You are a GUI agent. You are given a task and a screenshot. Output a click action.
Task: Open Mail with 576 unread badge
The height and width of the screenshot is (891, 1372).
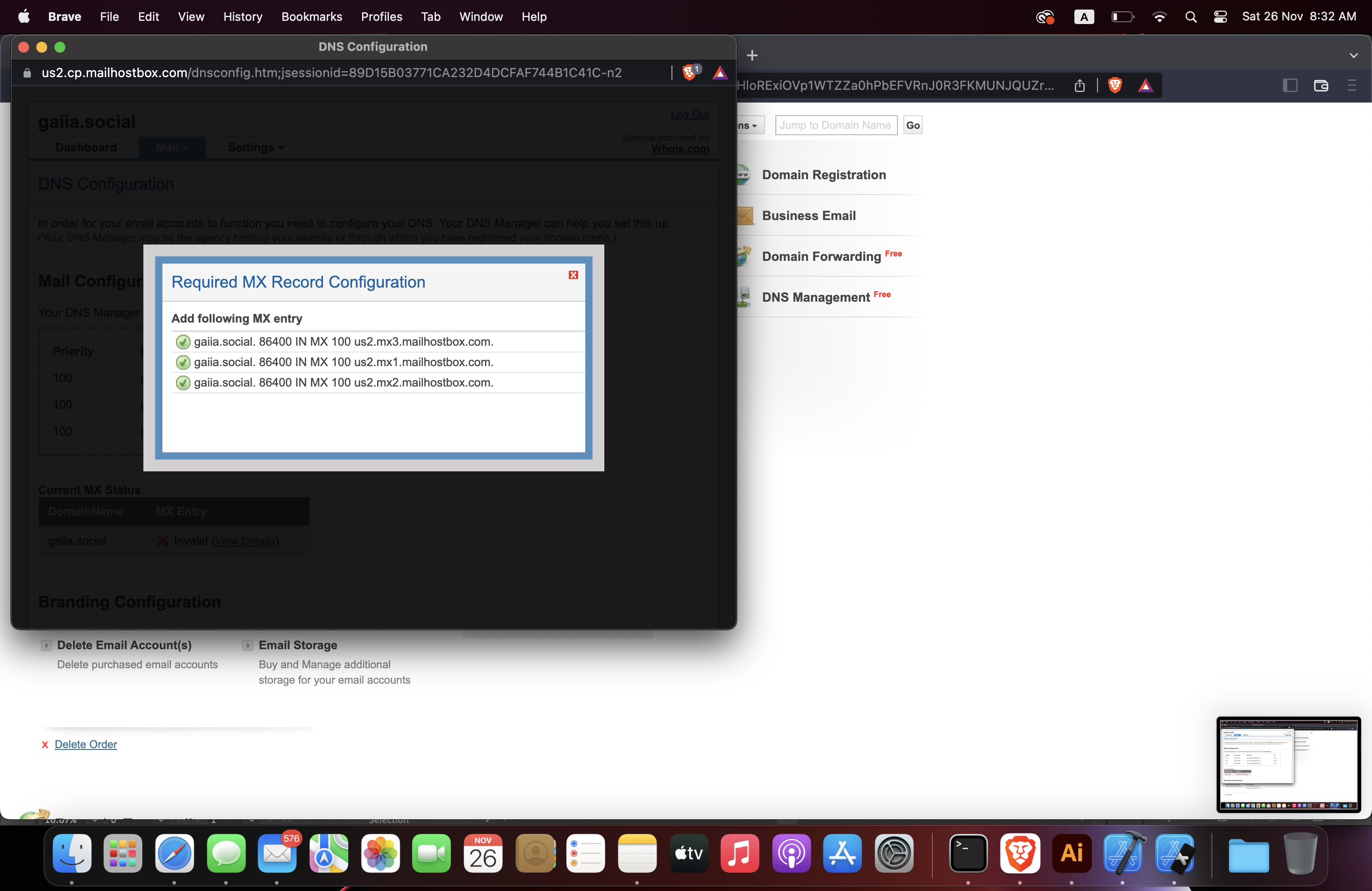coord(277,853)
